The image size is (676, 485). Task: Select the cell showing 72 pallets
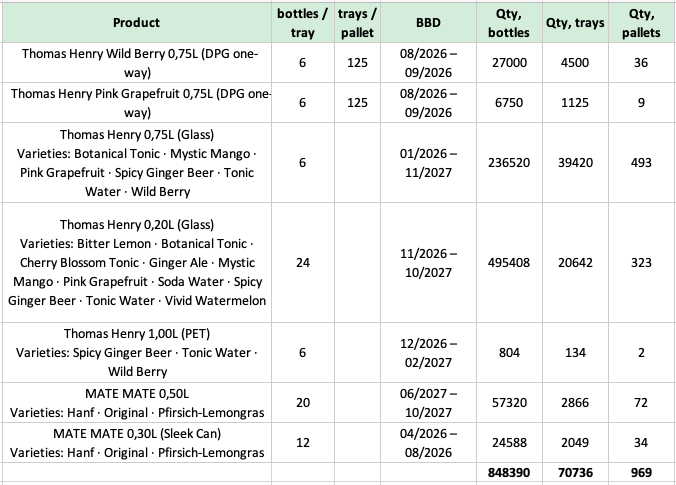point(641,403)
